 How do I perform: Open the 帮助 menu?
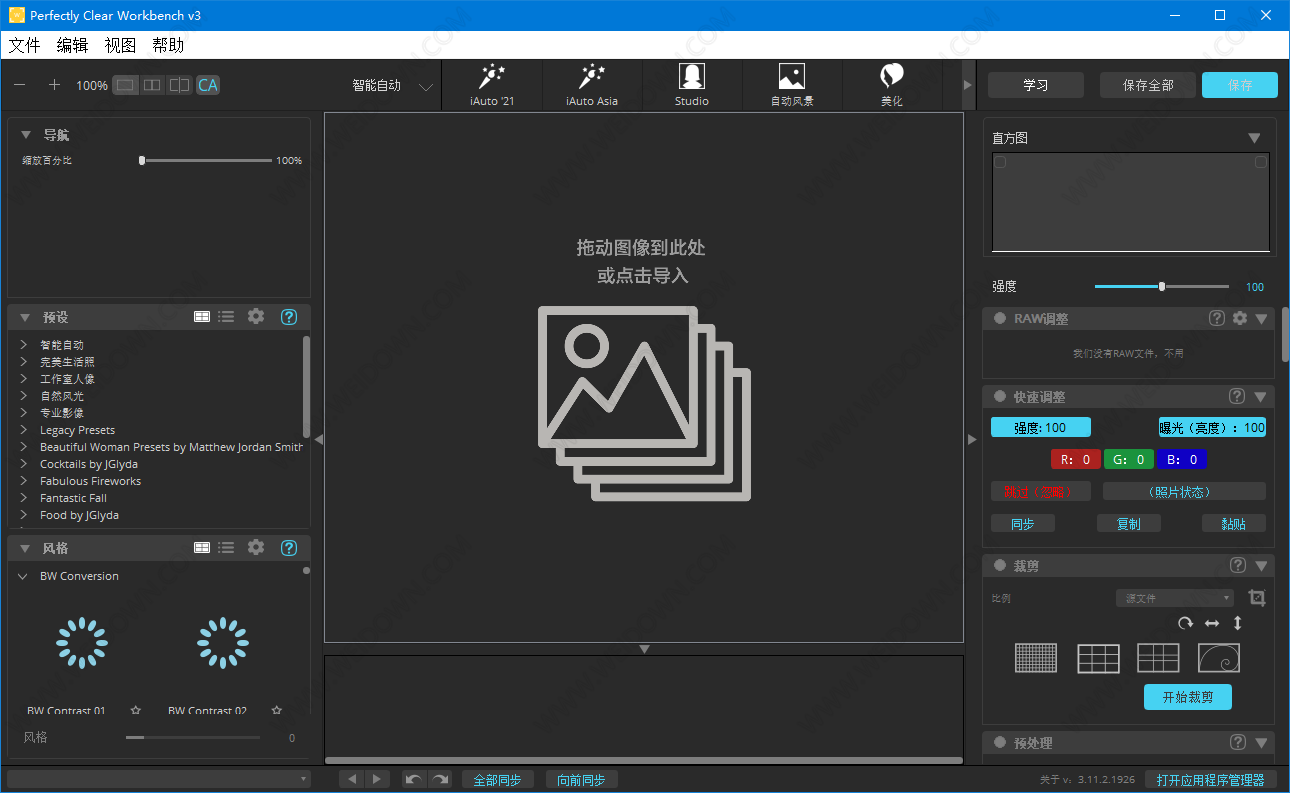[168, 45]
